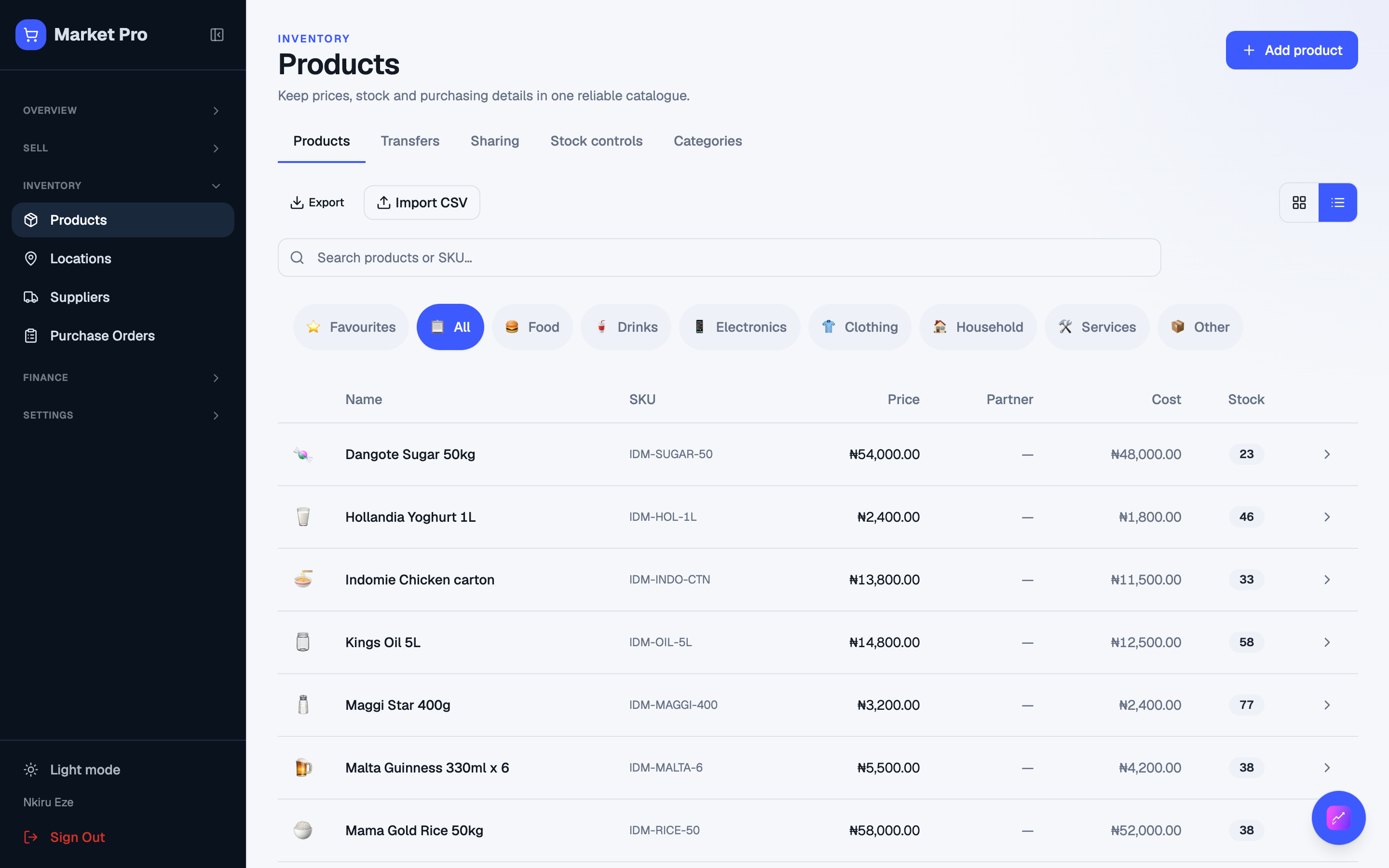Screen dimensions: 1389x868
Task: Switch to the Transfers tab
Action: [410, 141]
